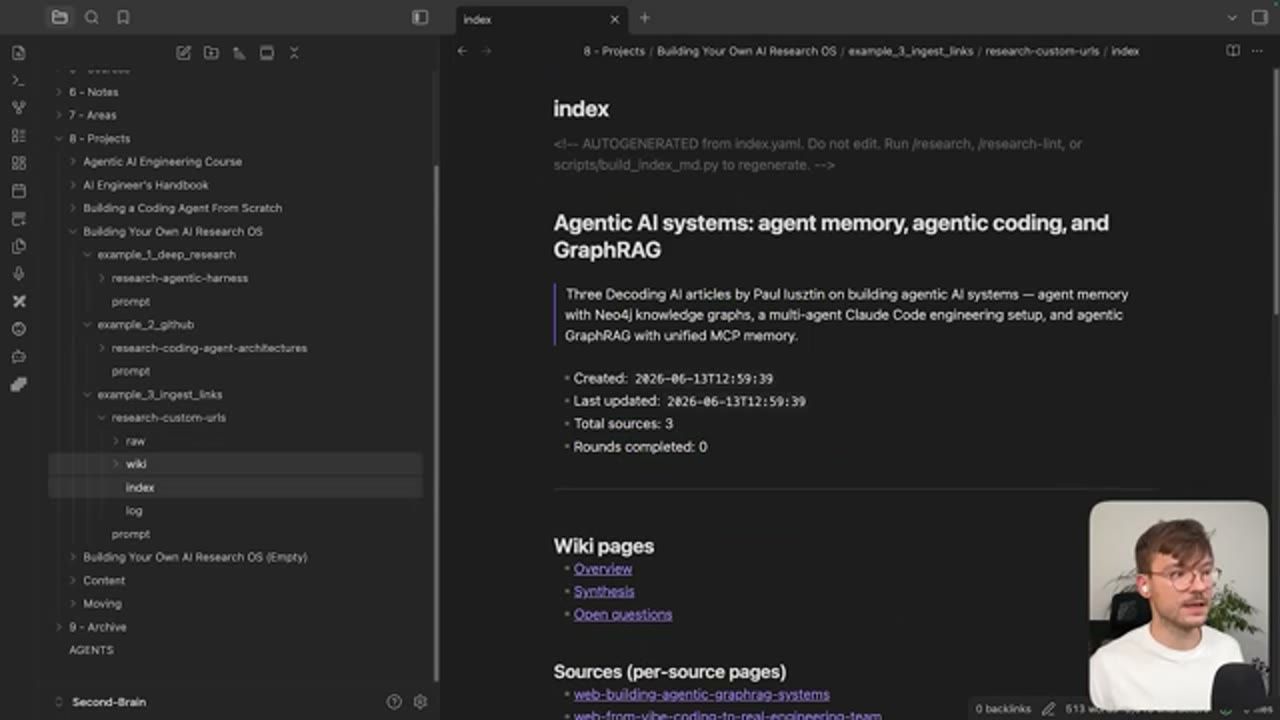The height and width of the screenshot is (720, 1280).
Task: Click the research-custom-urls breadcrumb
Action: pos(1042,51)
